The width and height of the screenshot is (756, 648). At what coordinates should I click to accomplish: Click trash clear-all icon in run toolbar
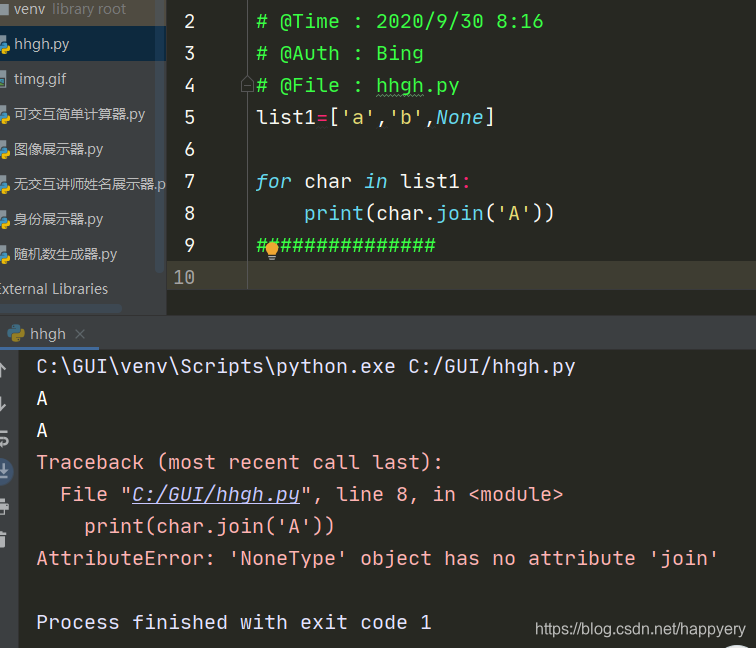coord(3,539)
